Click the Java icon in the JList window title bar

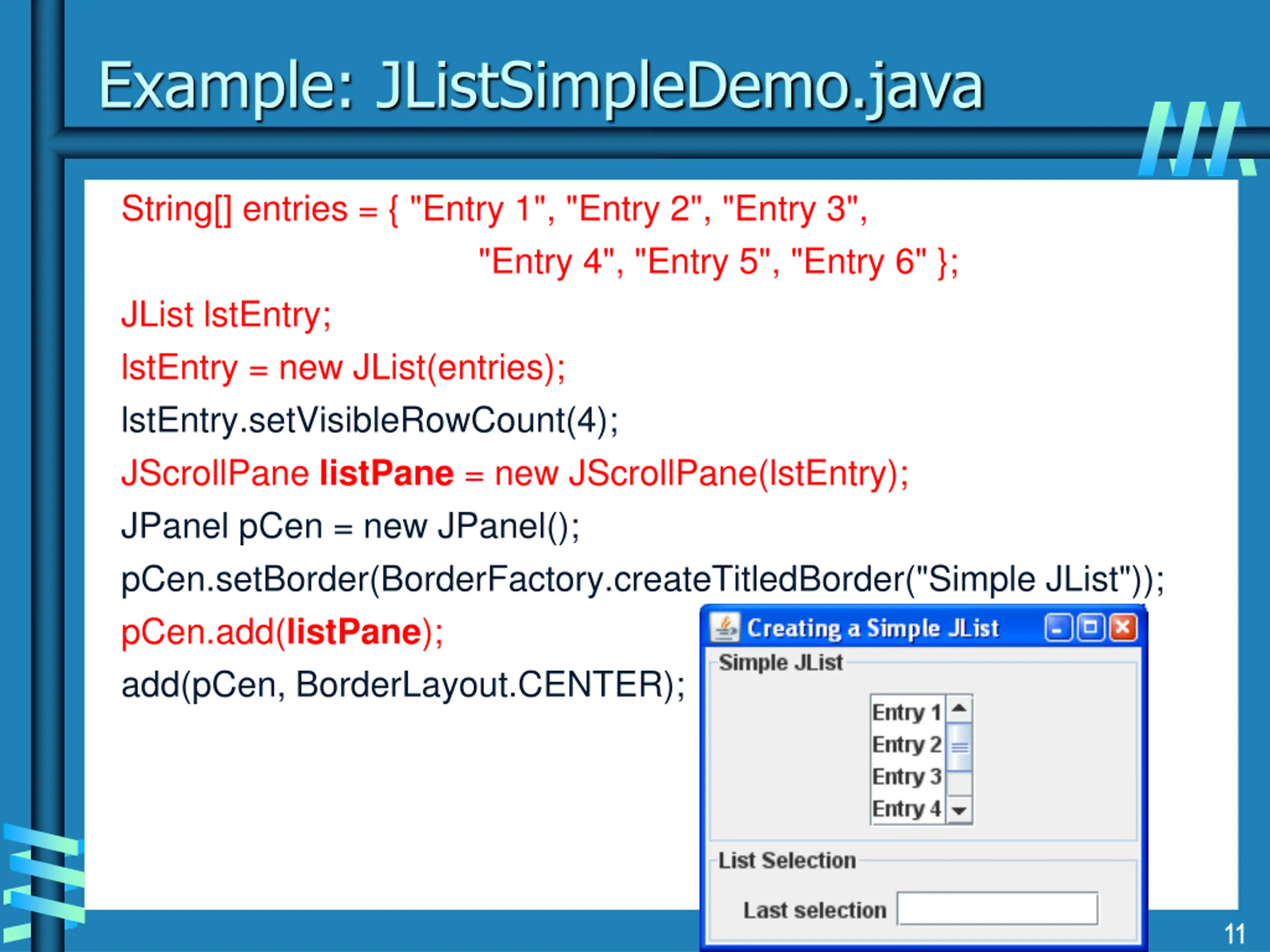pyautogui.click(x=725, y=627)
